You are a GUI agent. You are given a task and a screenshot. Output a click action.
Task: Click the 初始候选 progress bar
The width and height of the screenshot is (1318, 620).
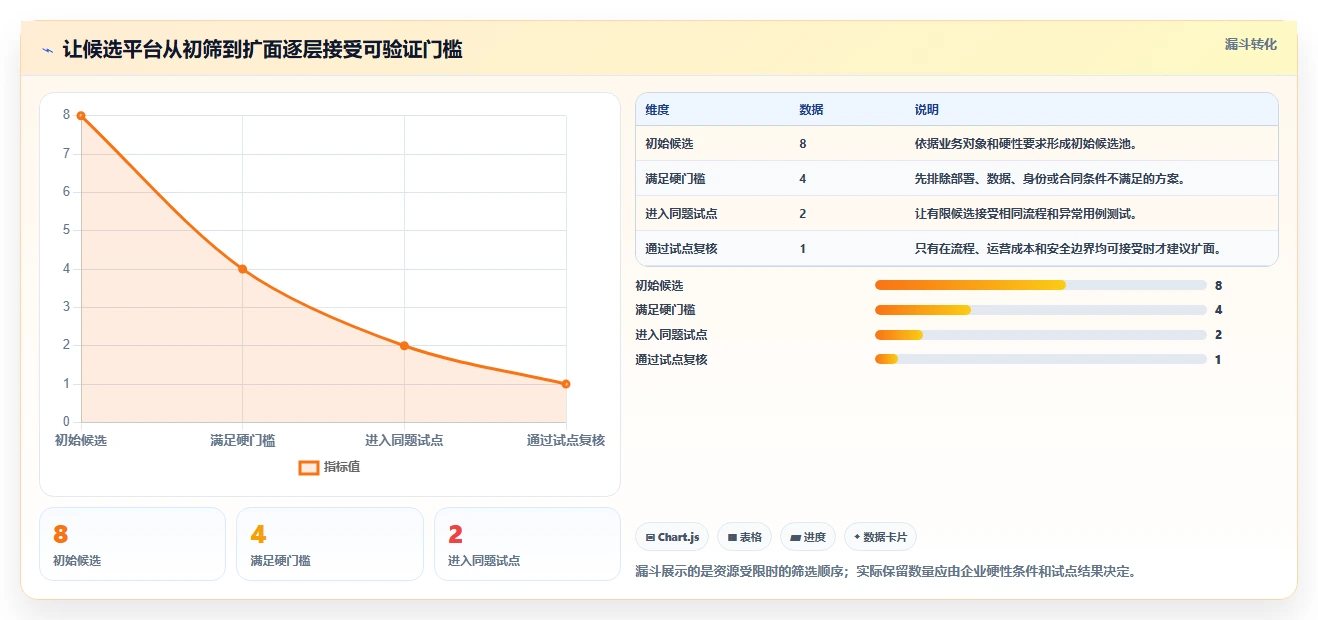[1041, 285]
